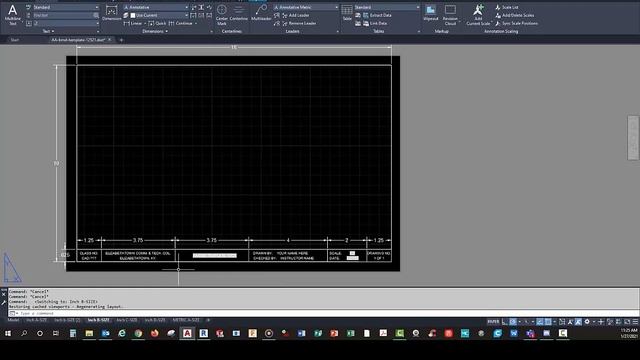Open the Continue dimension flyout arrow
The width and height of the screenshot is (640, 360).
pos(196,23)
